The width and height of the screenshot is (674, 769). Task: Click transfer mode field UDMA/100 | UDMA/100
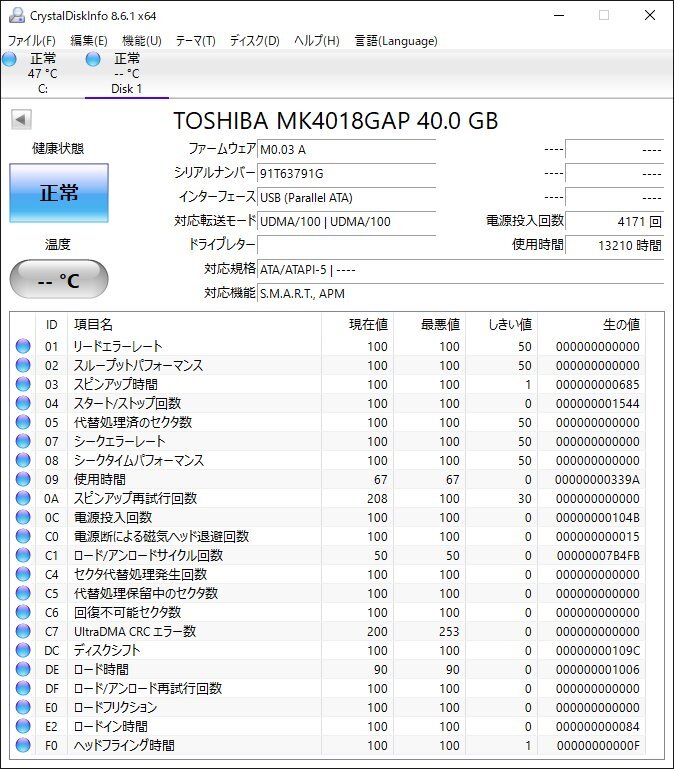tap(346, 221)
